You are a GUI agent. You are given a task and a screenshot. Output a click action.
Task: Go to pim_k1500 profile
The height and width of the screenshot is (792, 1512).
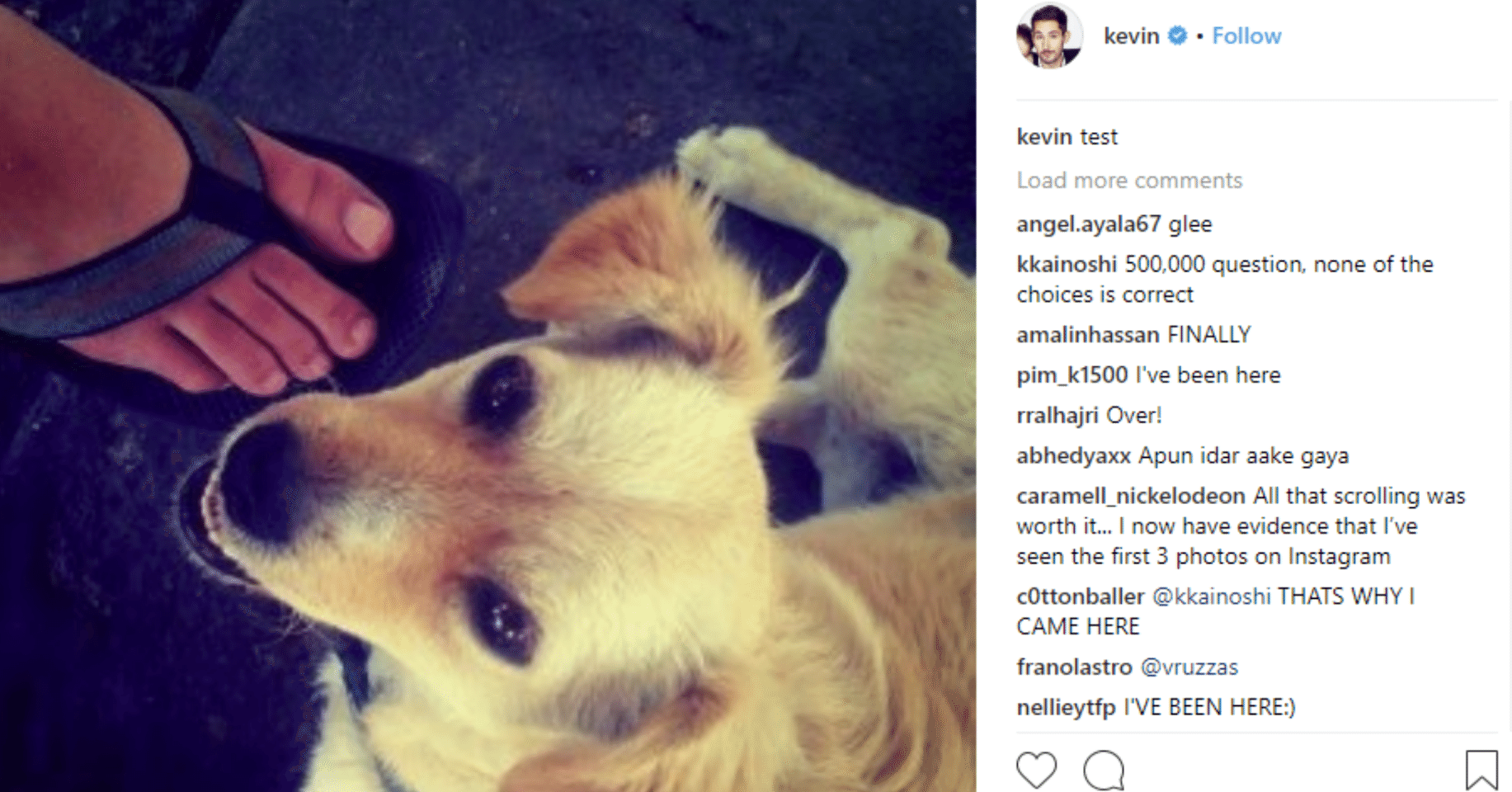pos(1072,375)
